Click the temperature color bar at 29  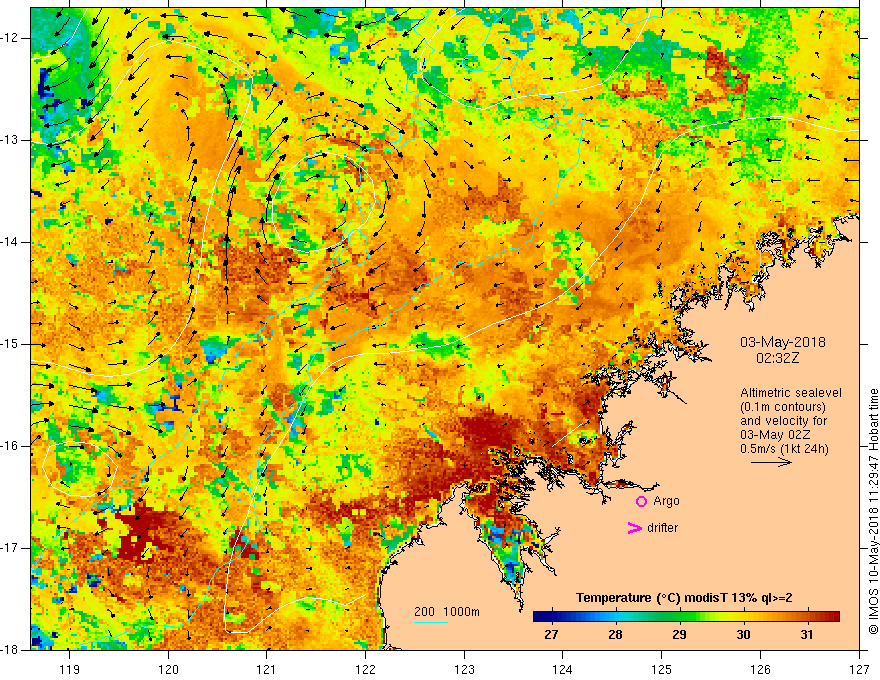tap(680, 616)
